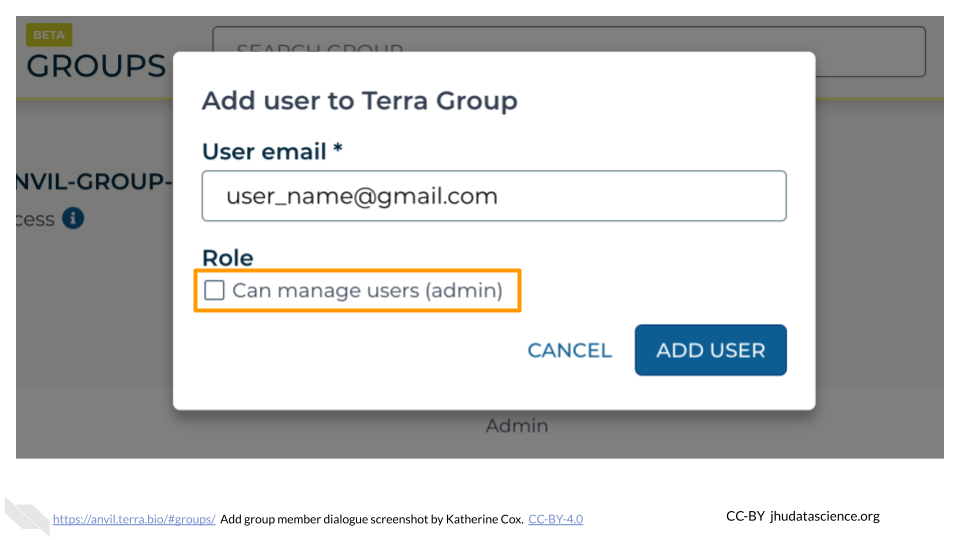960x540 pixels.
Task: Click the partially hidden 'cess' access text
Action: tap(36, 219)
